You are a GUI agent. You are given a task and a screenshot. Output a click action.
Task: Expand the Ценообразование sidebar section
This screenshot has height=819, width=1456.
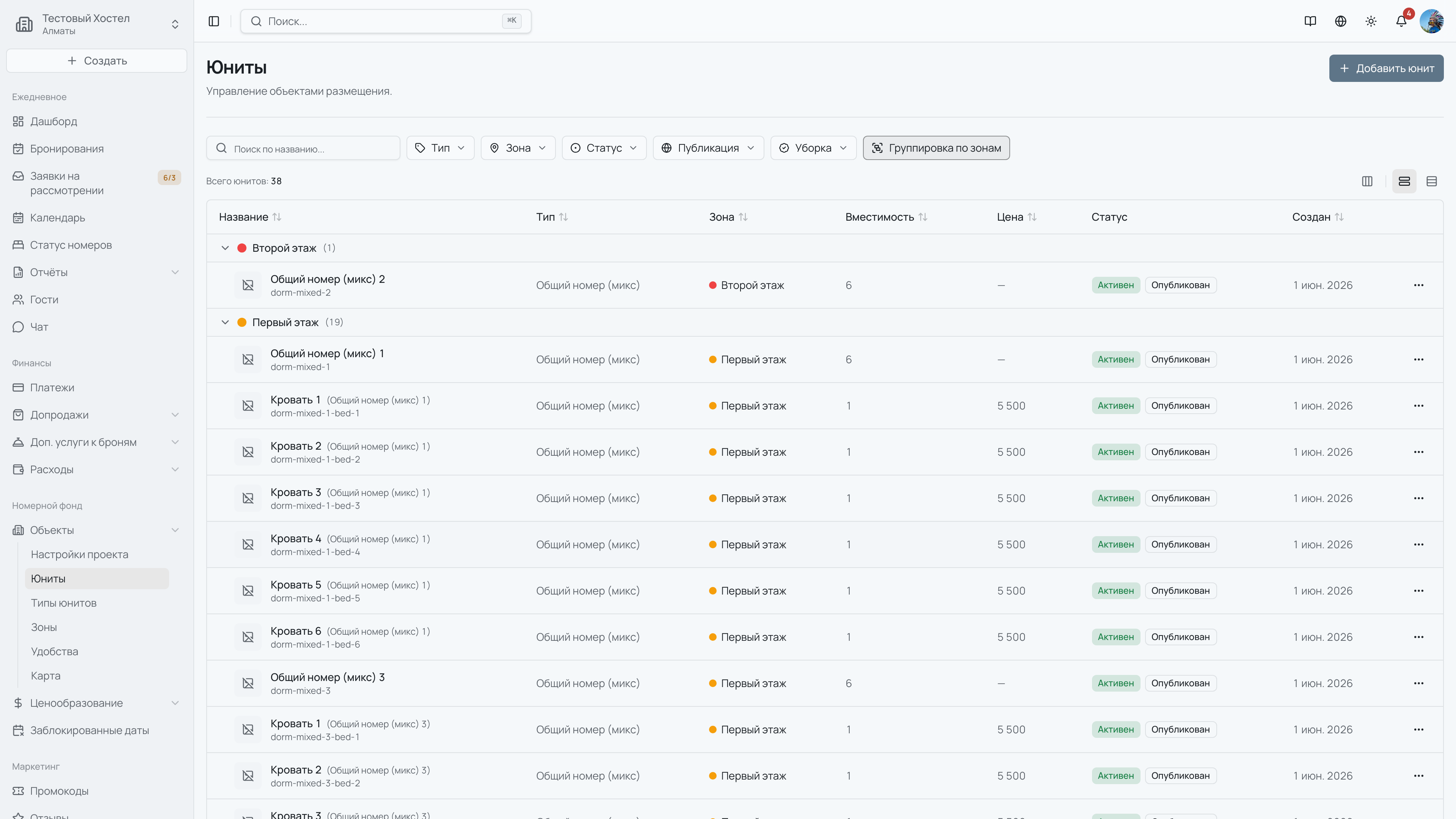97,703
